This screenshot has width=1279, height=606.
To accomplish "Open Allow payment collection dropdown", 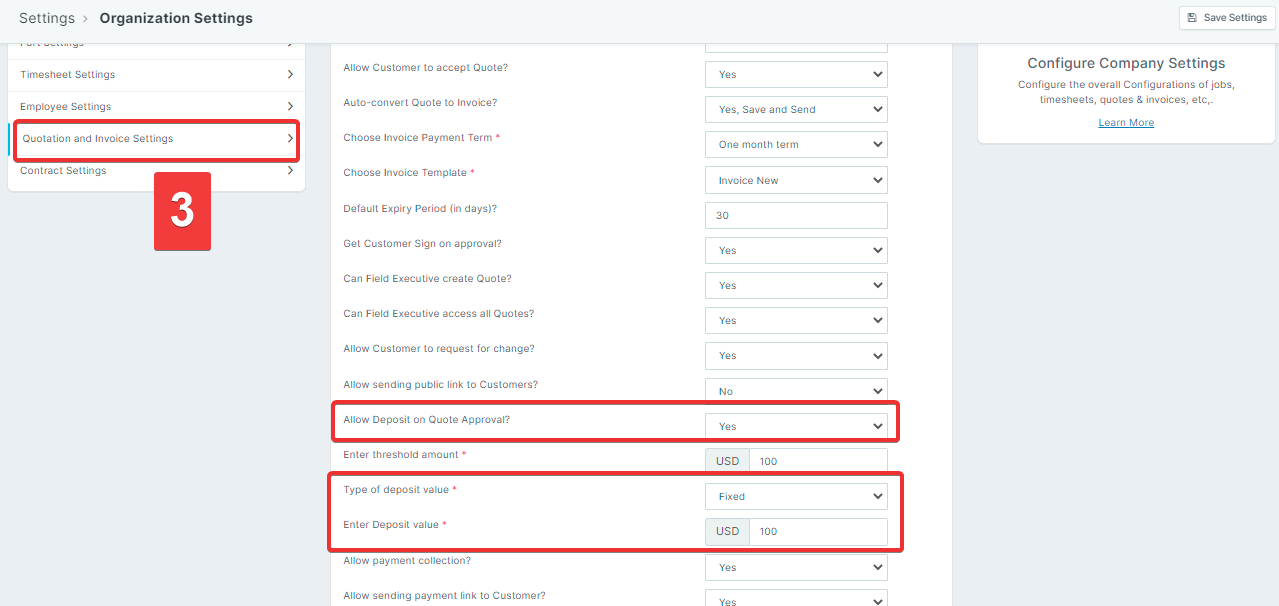I will (x=796, y=567).
